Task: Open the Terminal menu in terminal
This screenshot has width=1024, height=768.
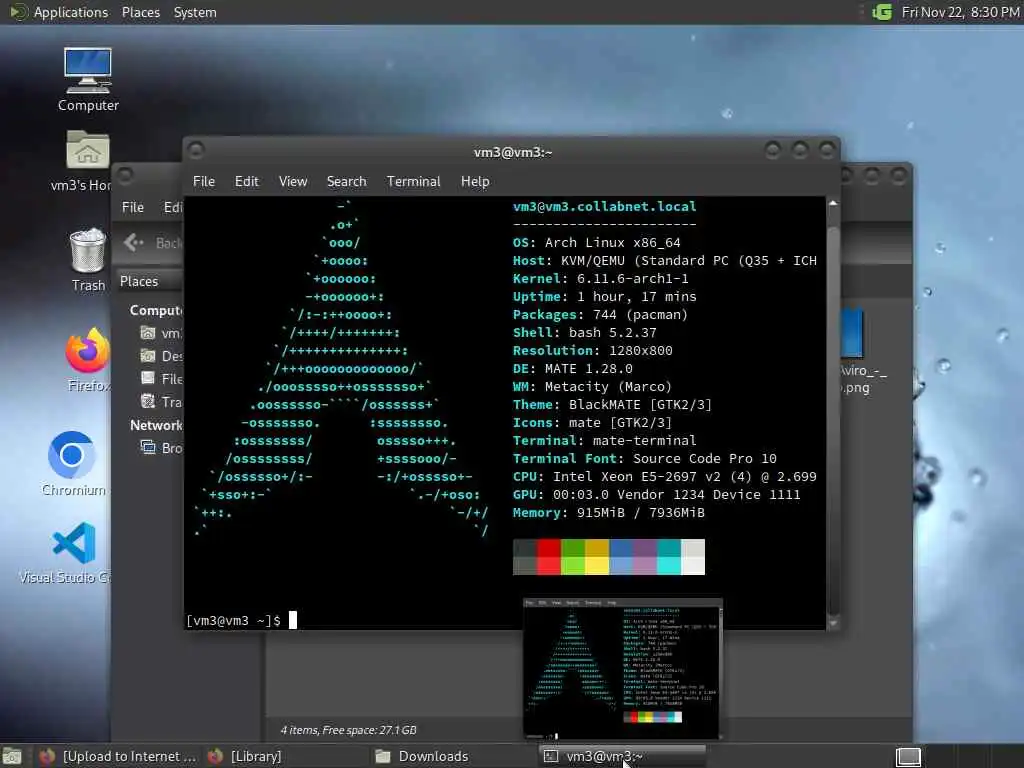Action: point(413,182)
